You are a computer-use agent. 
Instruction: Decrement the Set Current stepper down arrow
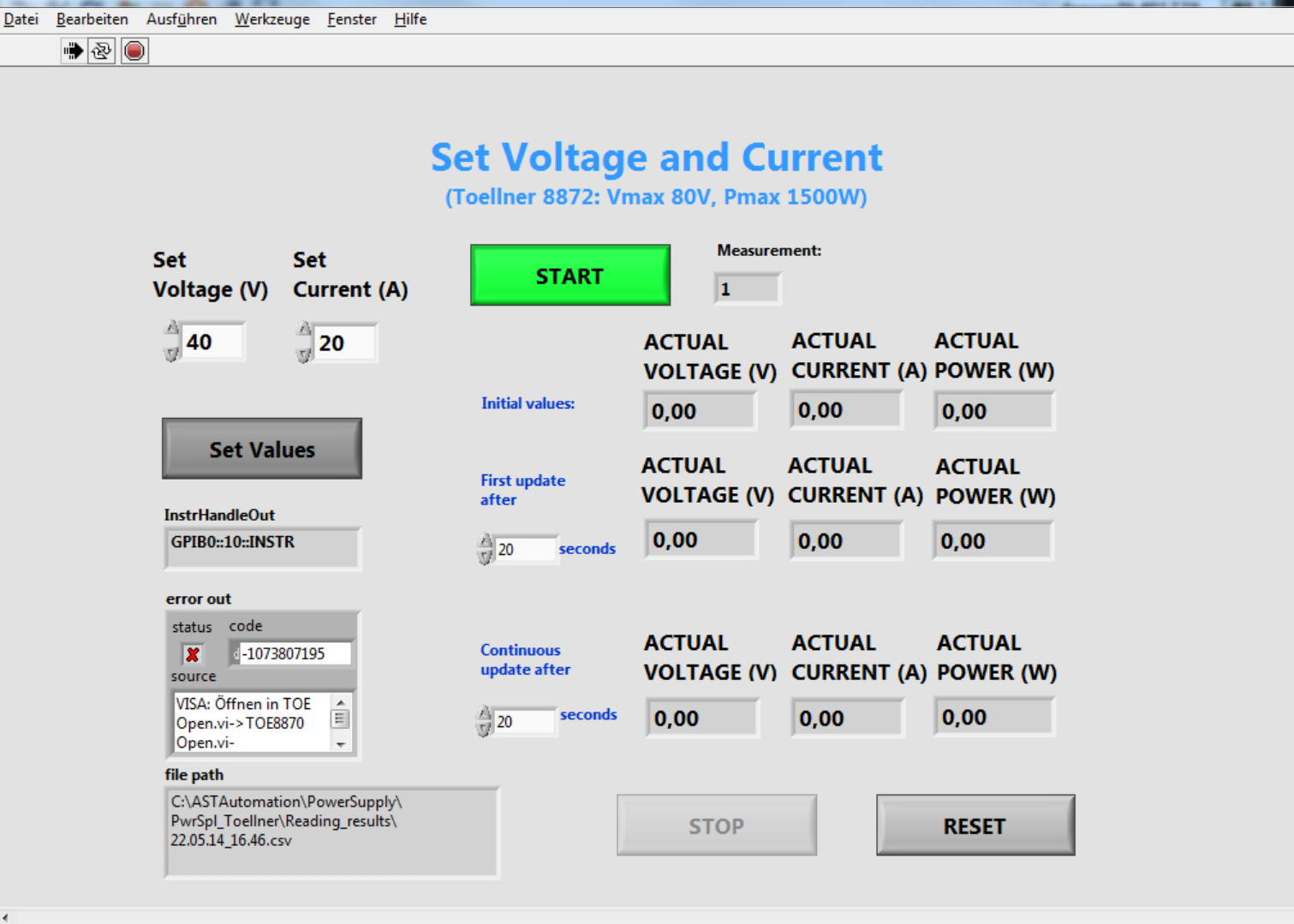pyautogui.click(x=304, y=354)
